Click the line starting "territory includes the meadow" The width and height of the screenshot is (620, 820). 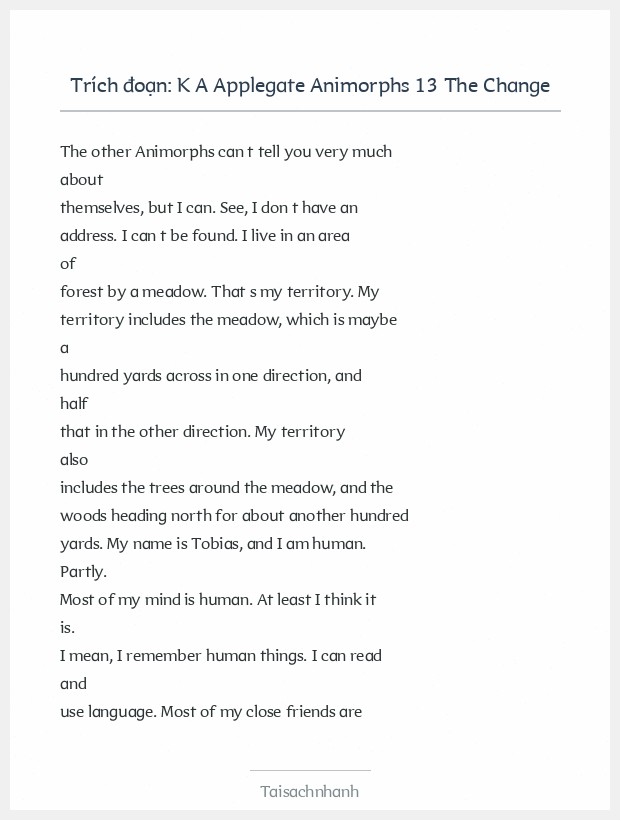pos(228,320)
